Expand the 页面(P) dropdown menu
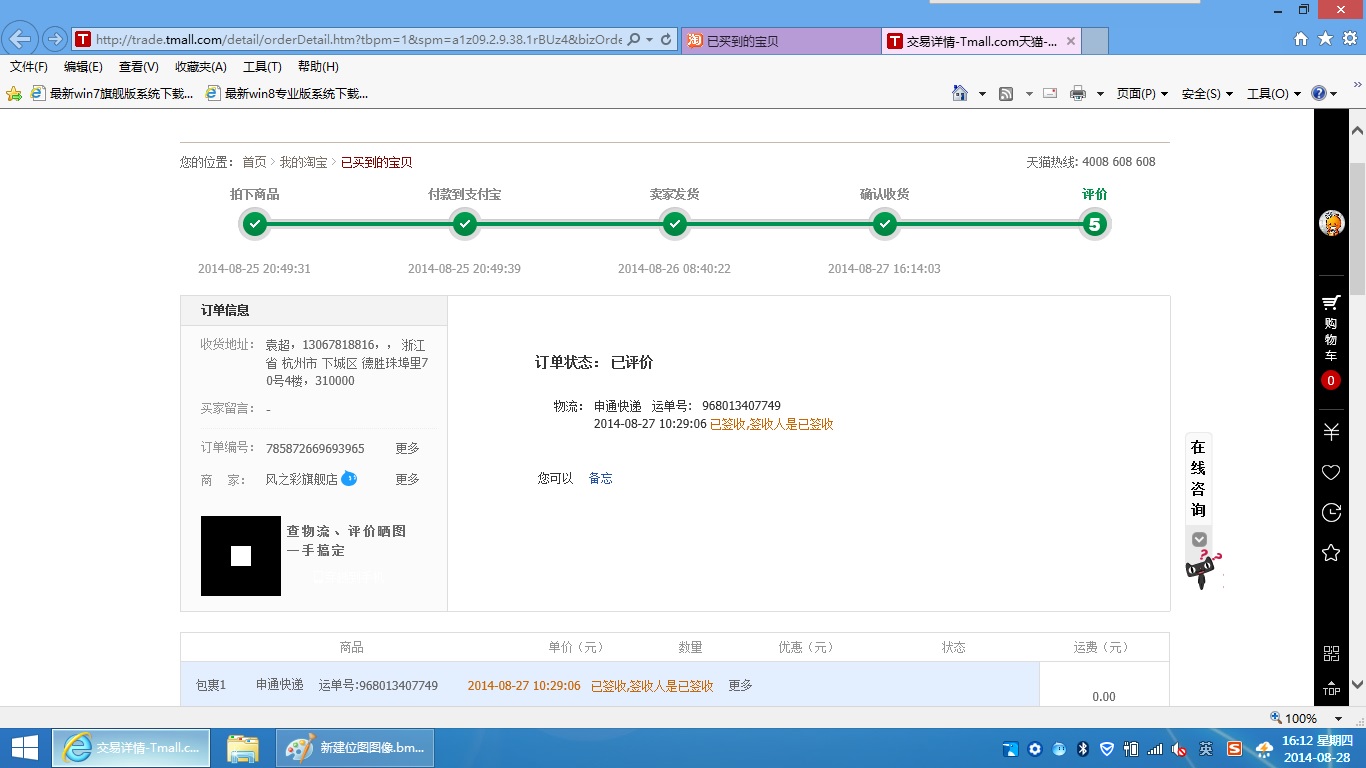 tap(1142, 93)
